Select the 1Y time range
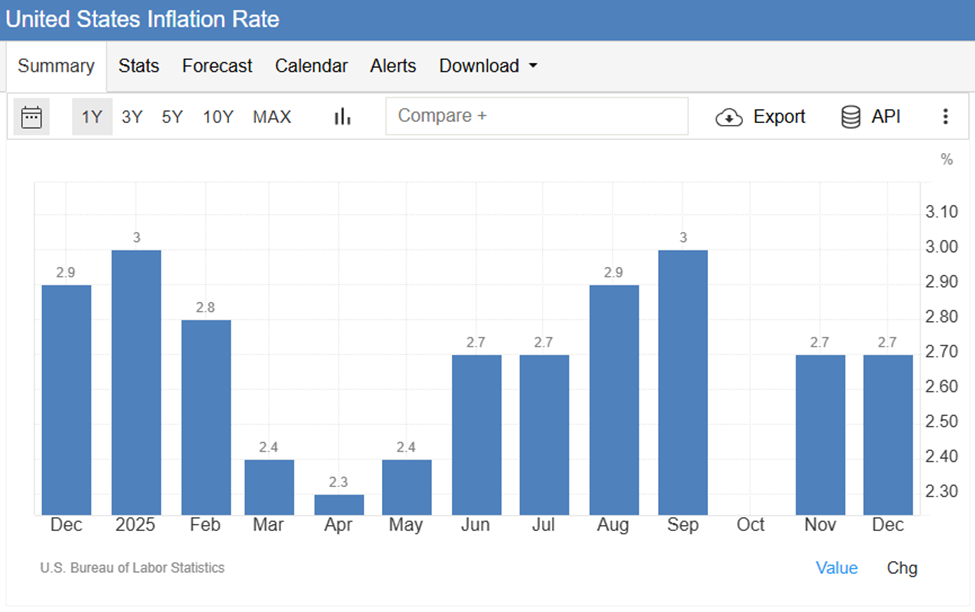Screen dimensions: 975x612 92,117
